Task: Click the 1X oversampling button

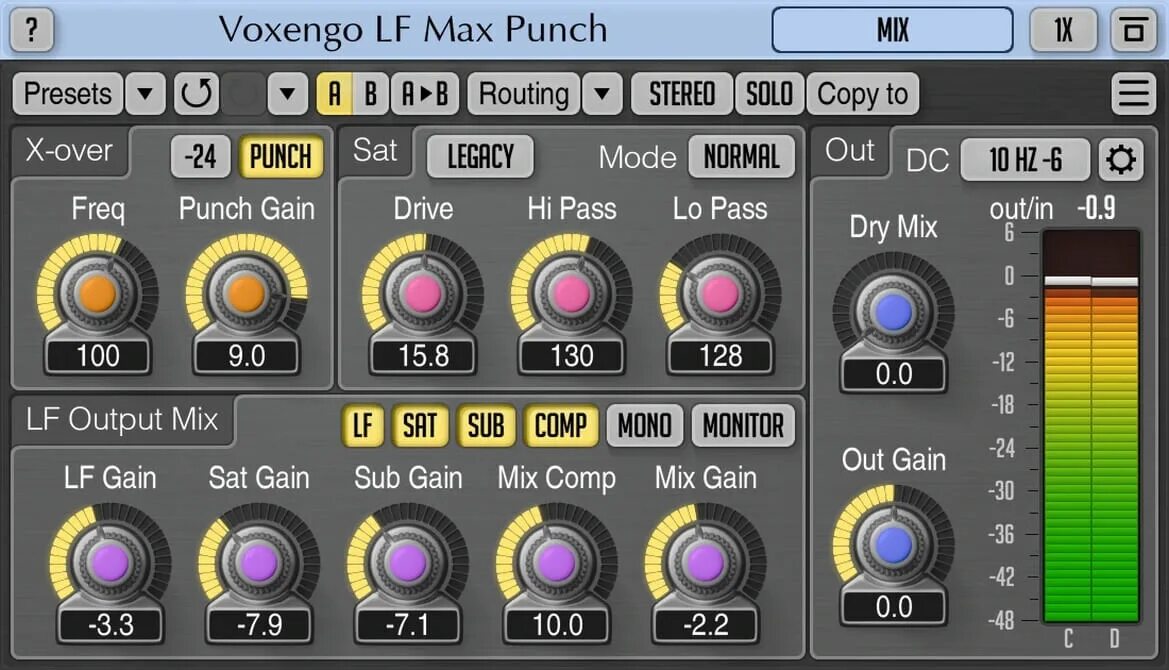Action: (x=1063, y=31)
